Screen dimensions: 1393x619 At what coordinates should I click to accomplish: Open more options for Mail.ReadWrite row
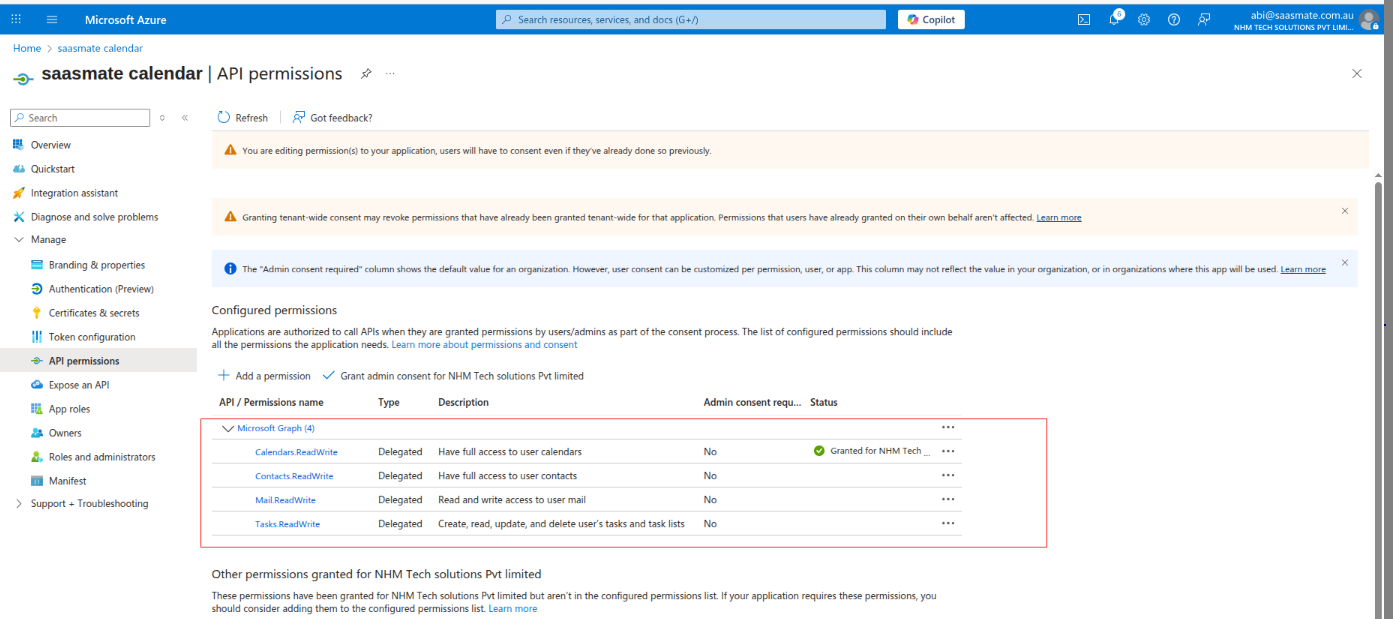pyautogui.click(x=948, y=500)
